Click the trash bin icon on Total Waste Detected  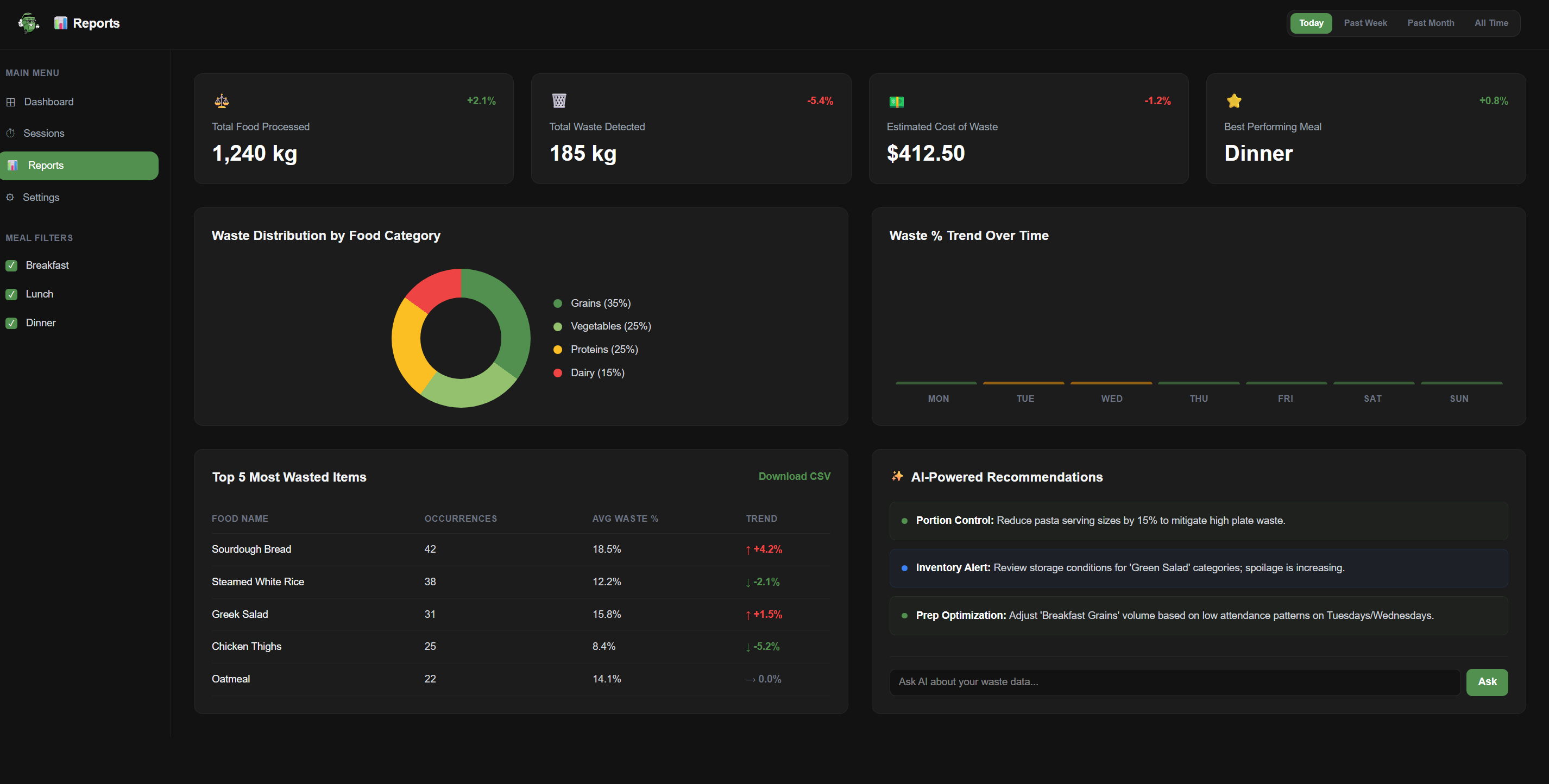(x=559, y=100)
